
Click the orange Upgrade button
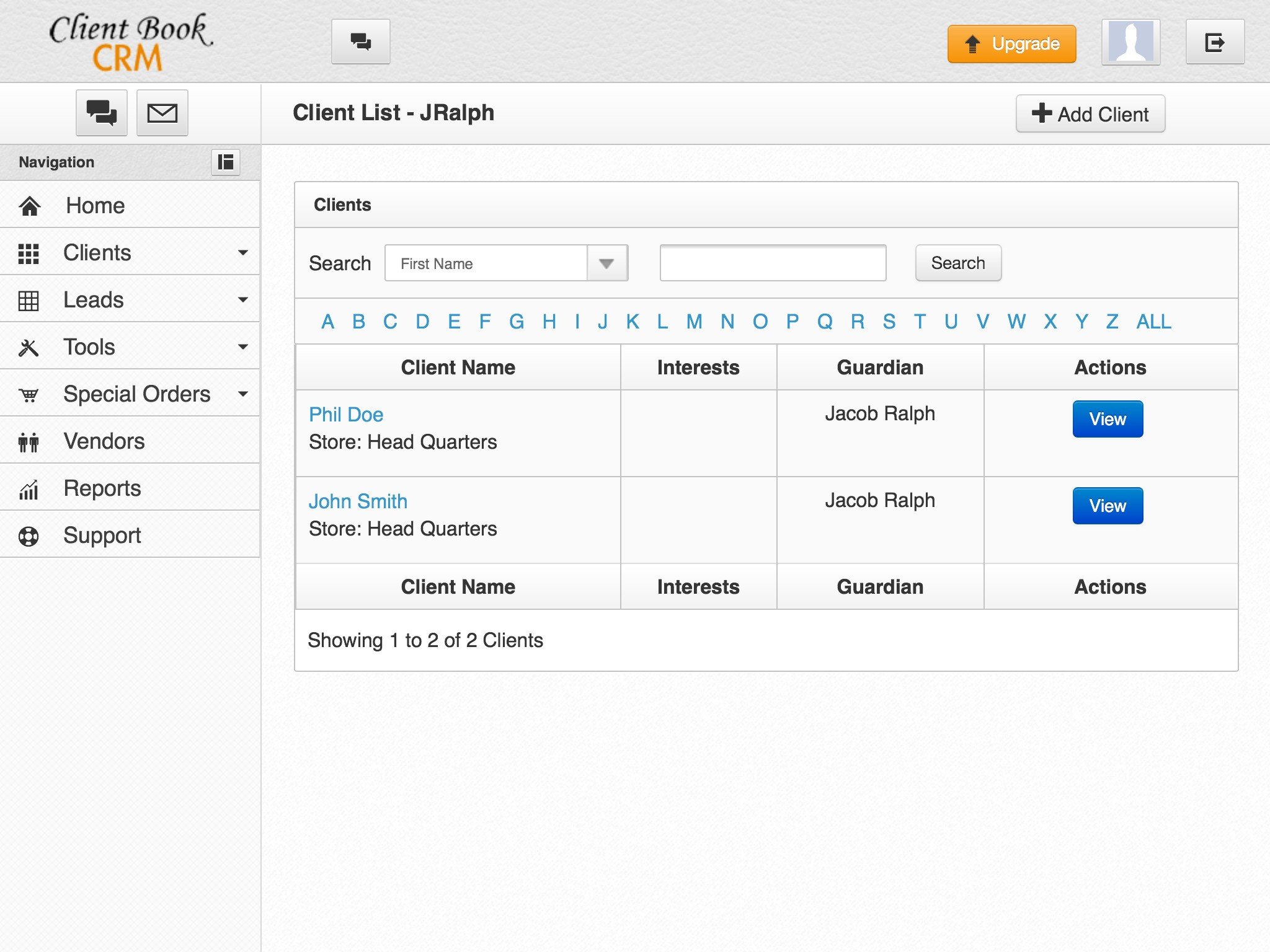(x=1011, y=43)
